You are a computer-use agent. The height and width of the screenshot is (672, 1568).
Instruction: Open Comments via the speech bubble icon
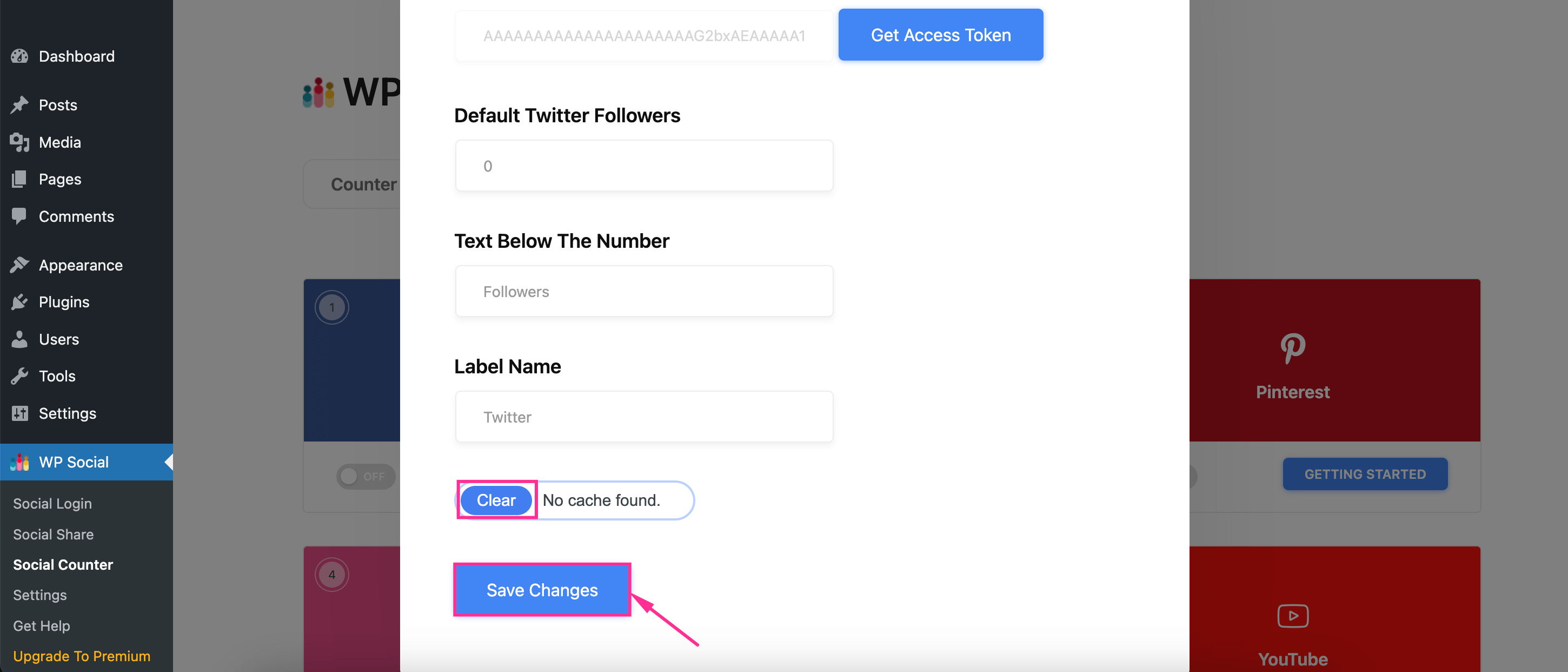(x=20, y=216)
